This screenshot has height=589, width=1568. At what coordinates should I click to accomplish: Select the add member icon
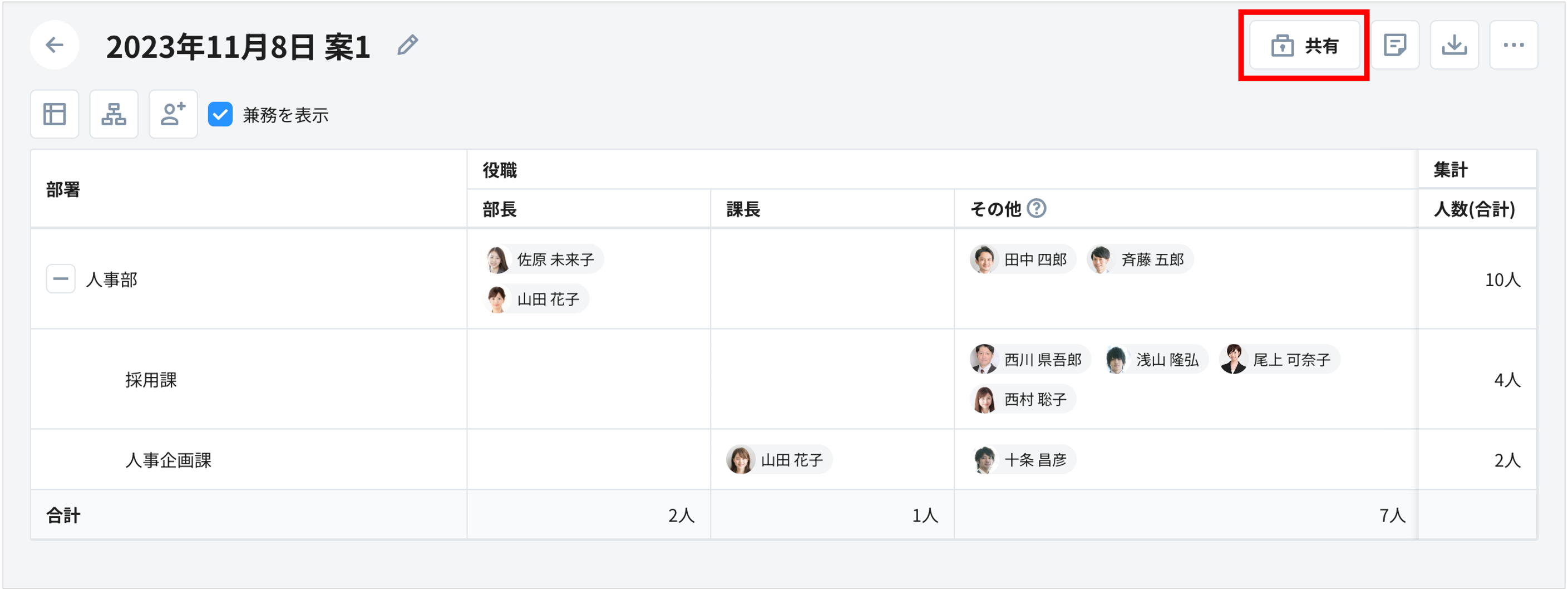173,114
